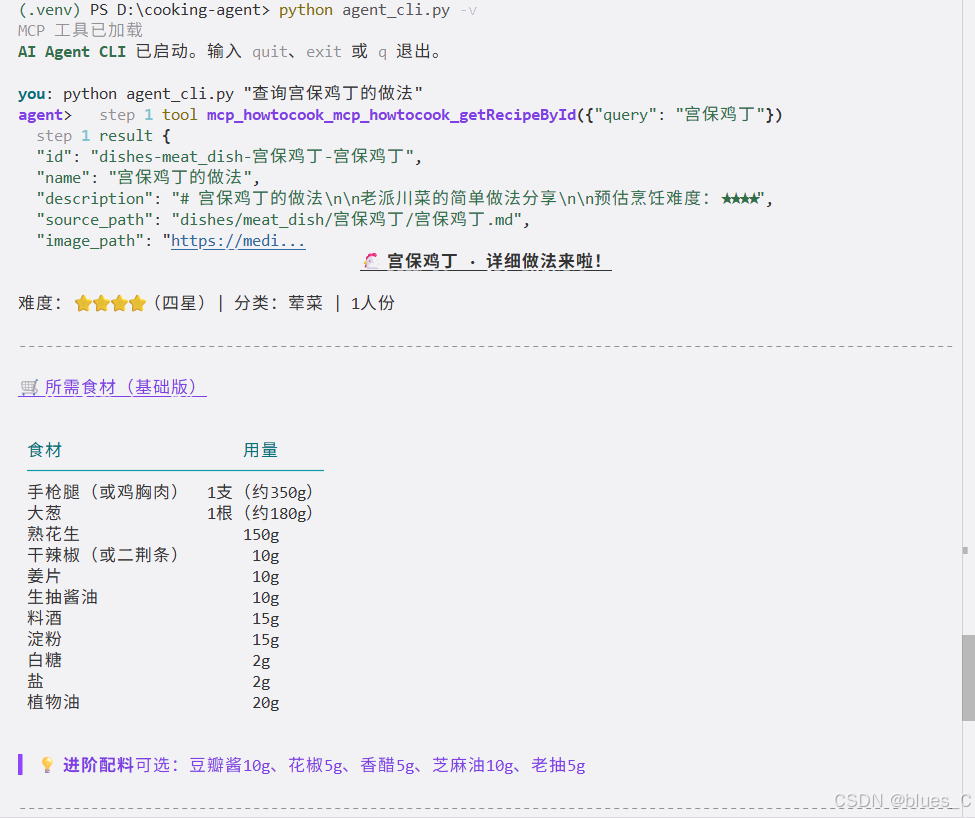Image resolution: width=975 pixels, height=818 pixels.
Task: Click the light bulb emoji icon
Action: click(x=47, y=765)
